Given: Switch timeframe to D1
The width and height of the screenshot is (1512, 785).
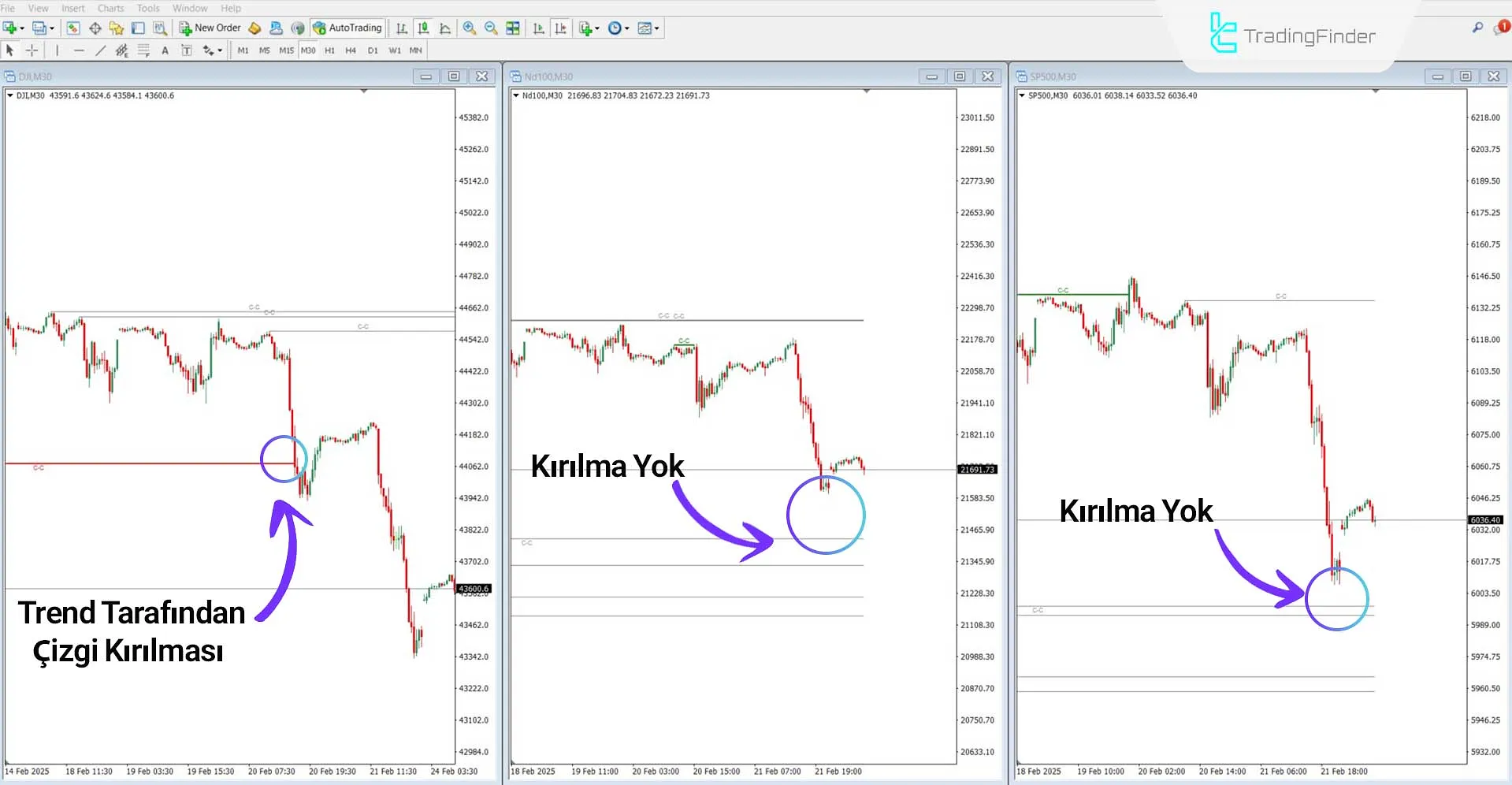Looking at the screenshot, I should pyautogui.click(x=373, y=50).
